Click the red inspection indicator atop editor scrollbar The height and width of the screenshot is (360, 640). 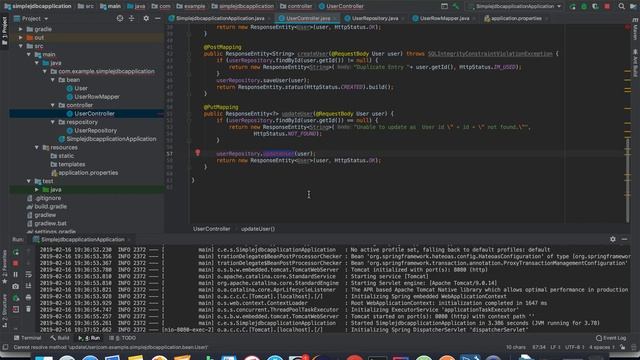[x=627, y=27]
